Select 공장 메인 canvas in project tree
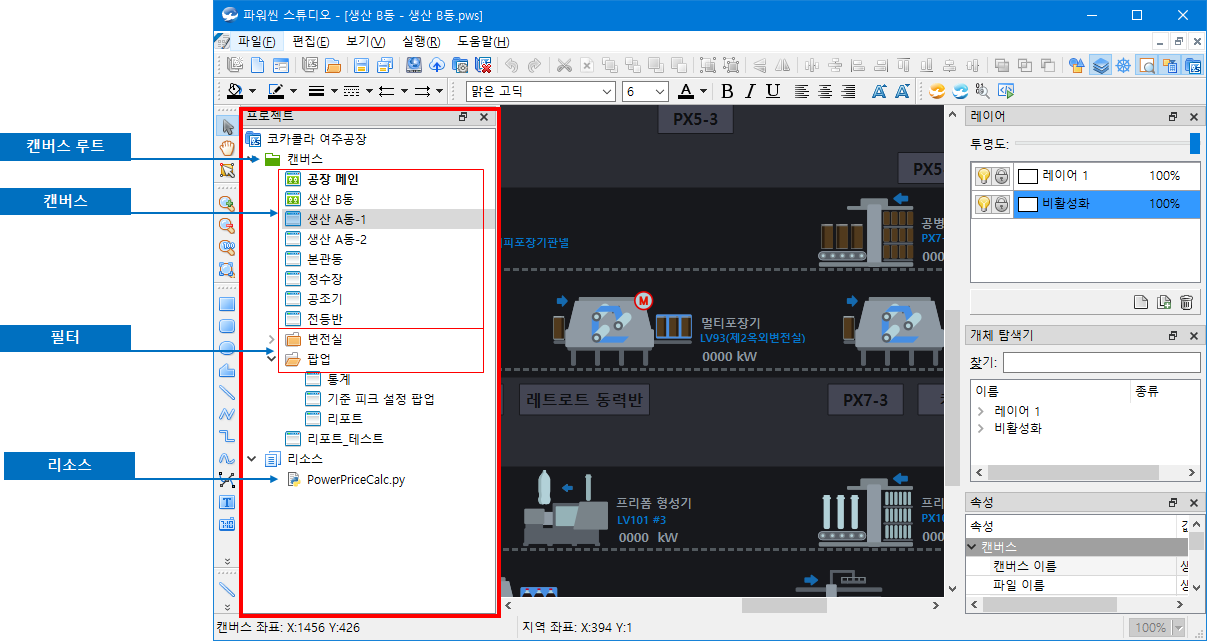Image resolution: width=1207 pixels, height=641 pixels. pos(333,179)
